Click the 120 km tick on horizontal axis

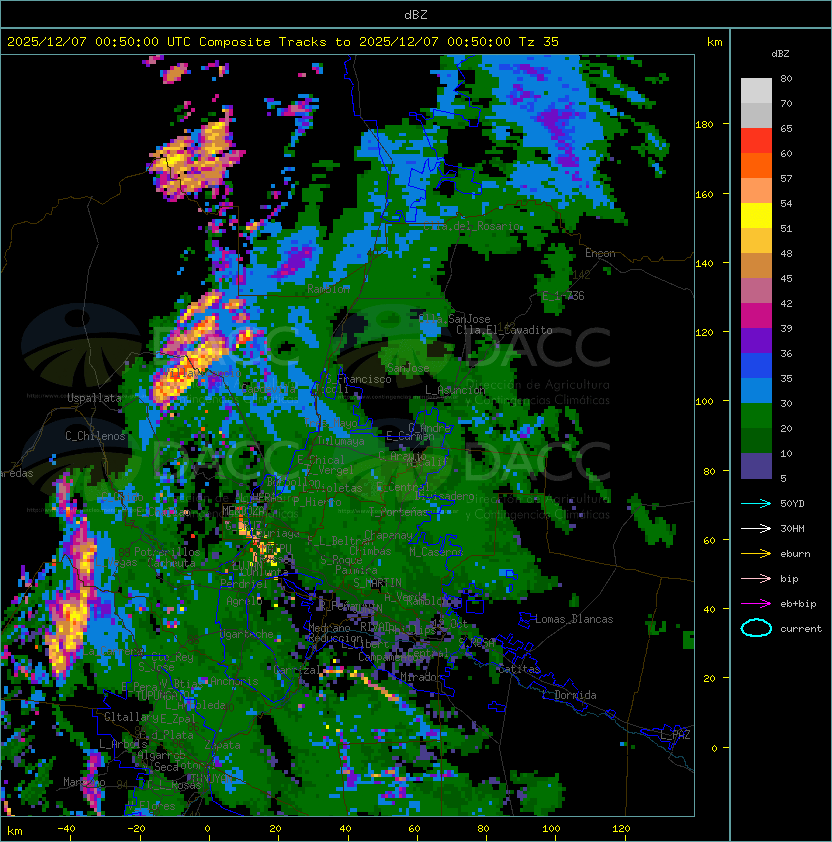[x=621, y=829]
